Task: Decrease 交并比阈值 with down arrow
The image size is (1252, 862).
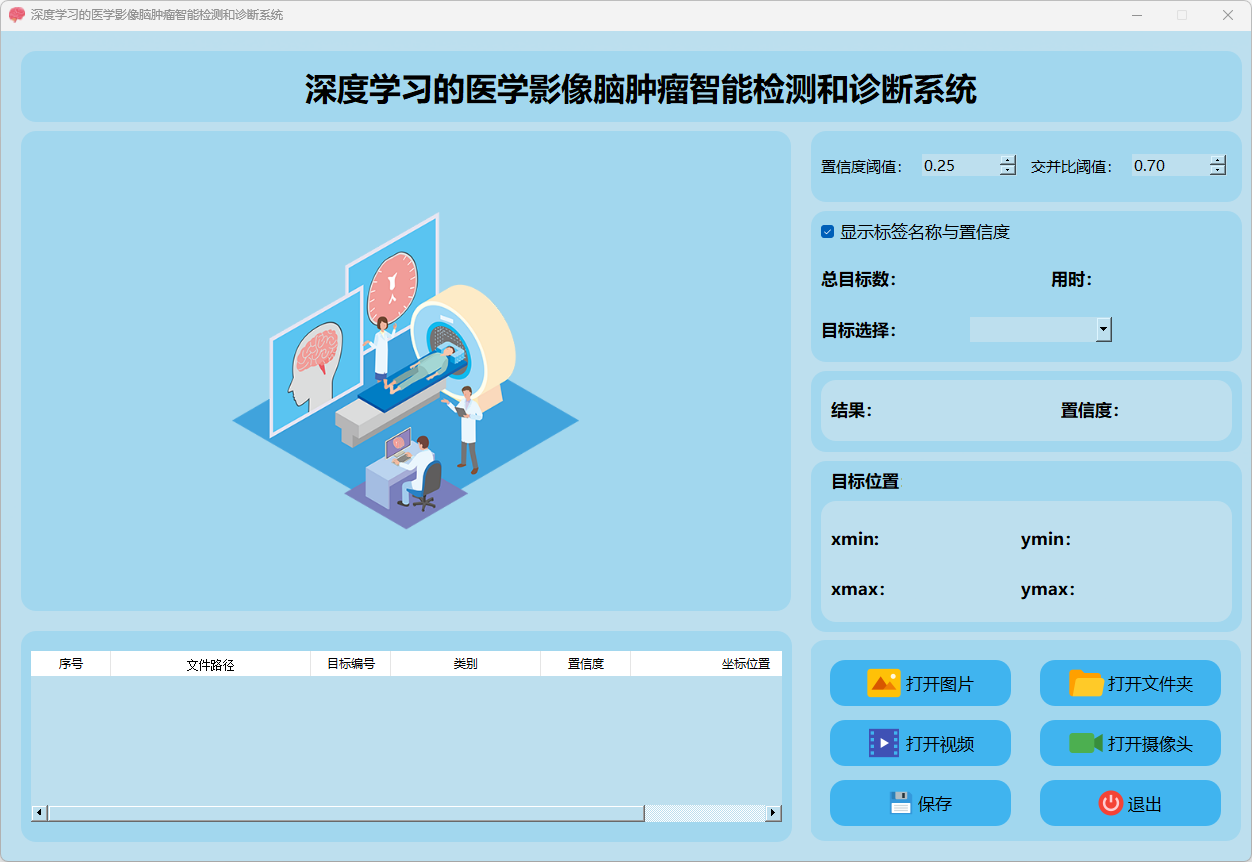Action: pos(1217,171)
